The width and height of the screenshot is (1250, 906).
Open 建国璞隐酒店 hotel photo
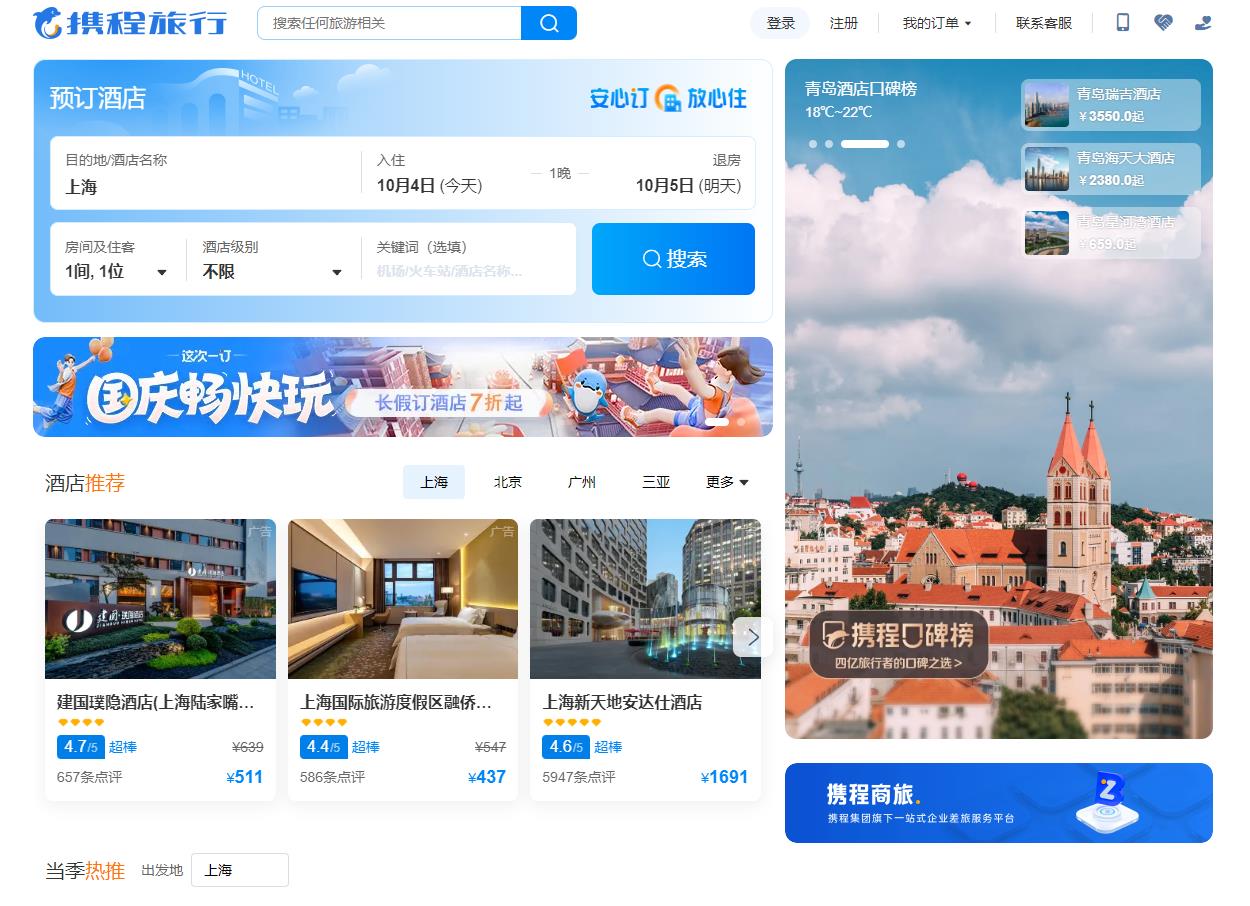tap(160, 599)
